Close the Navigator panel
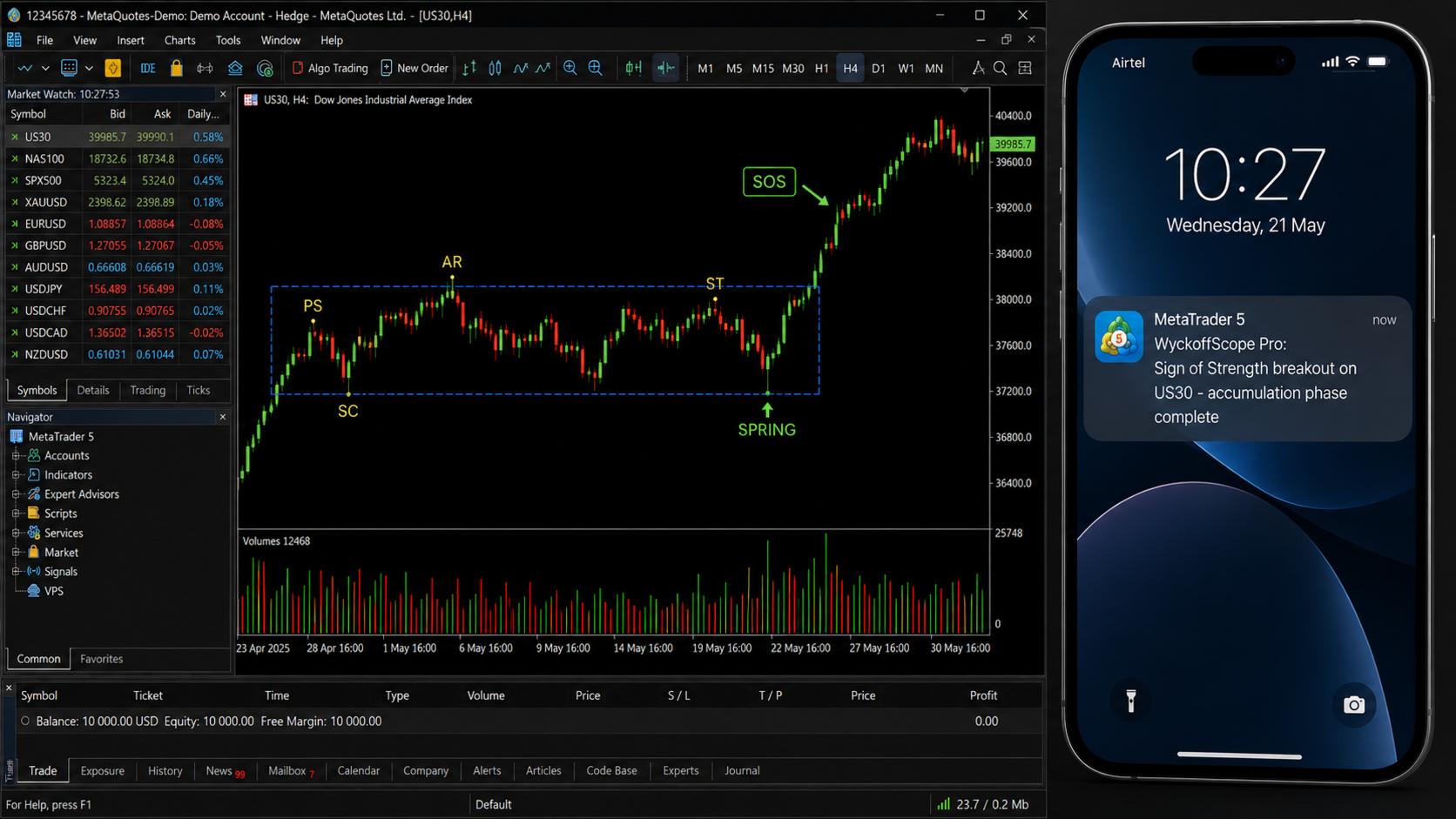Image resolution: width=1456 pixels, height=819 pixels. [222, 417]
